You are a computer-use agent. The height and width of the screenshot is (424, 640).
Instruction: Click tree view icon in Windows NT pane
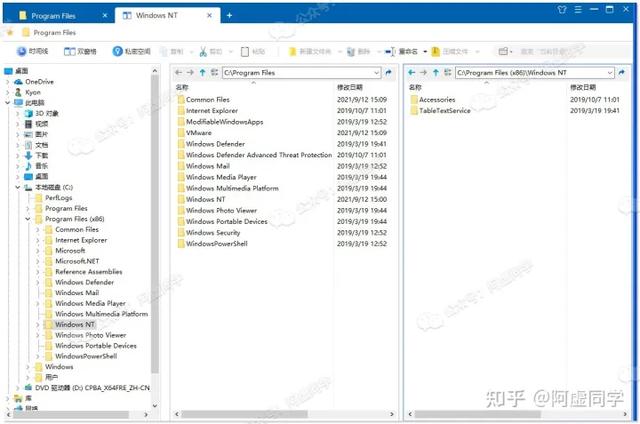coord(447,72)
